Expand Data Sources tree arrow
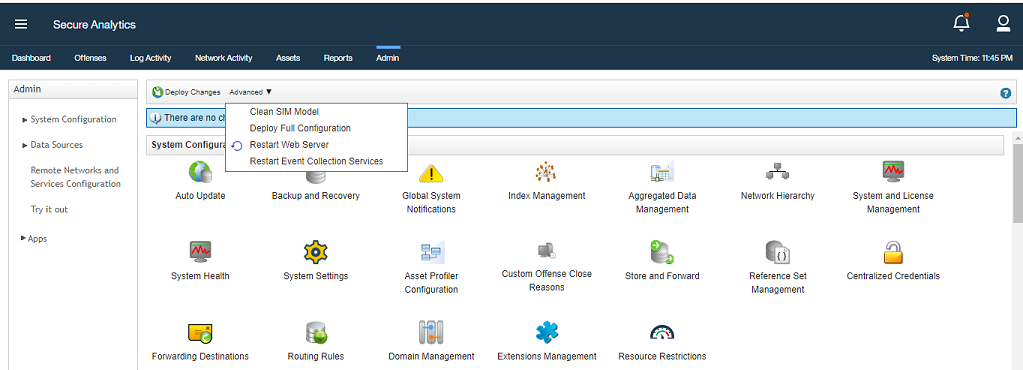This screenshot has width=1023, height=370. click(x=25, y=146)
